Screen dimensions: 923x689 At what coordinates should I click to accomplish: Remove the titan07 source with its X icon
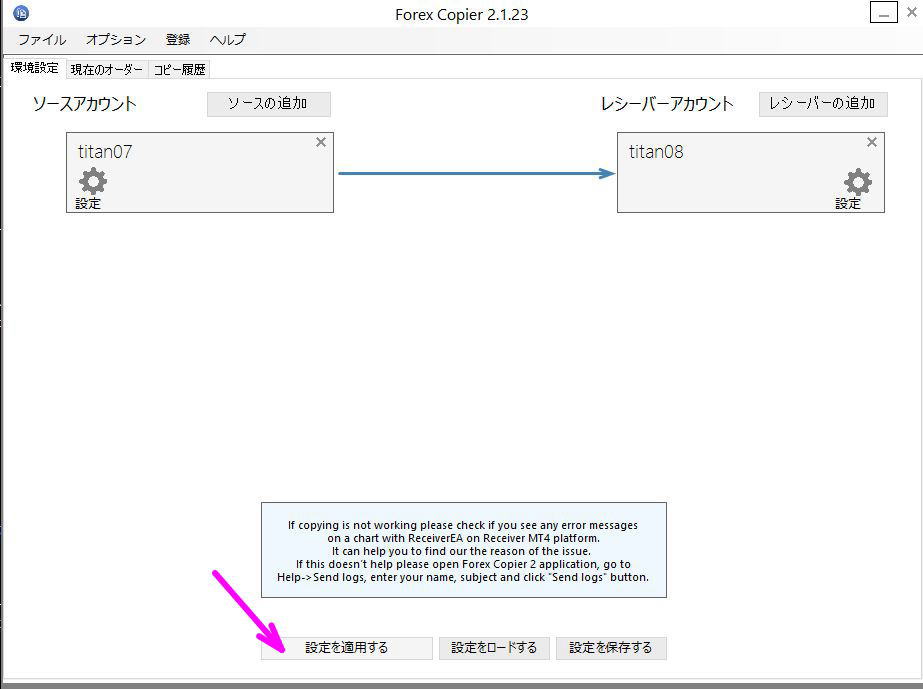[x=321, y=142]
